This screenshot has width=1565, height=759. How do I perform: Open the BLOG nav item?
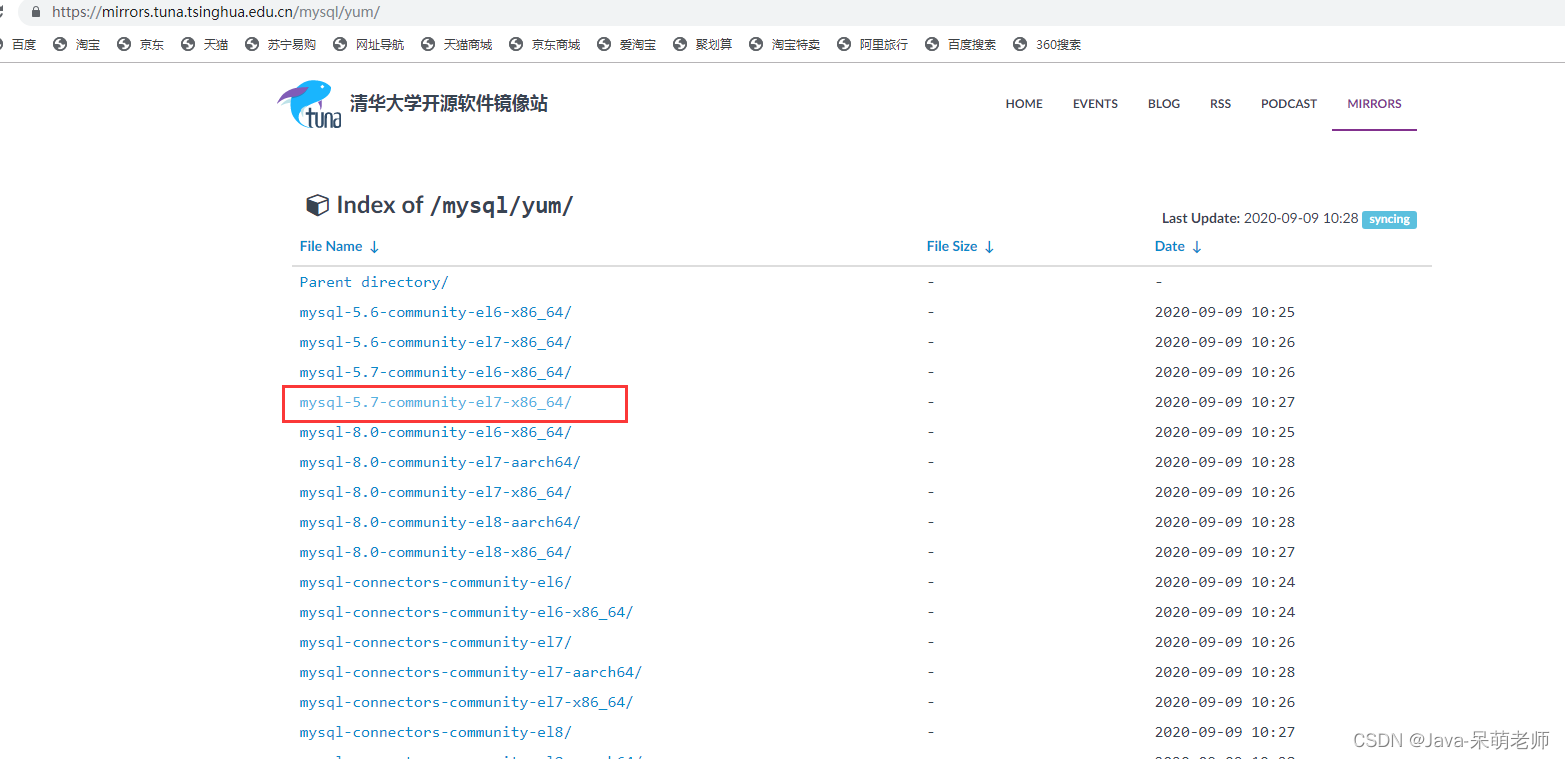tap(1164, 103)
